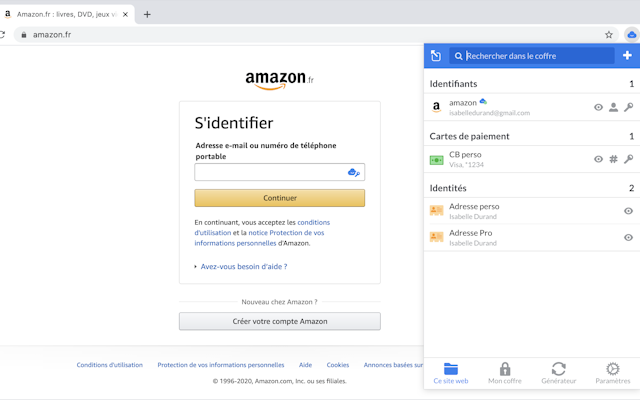Copy security code of CB perso card
Viewport: 640px width, 400px height.
point(628,159)
